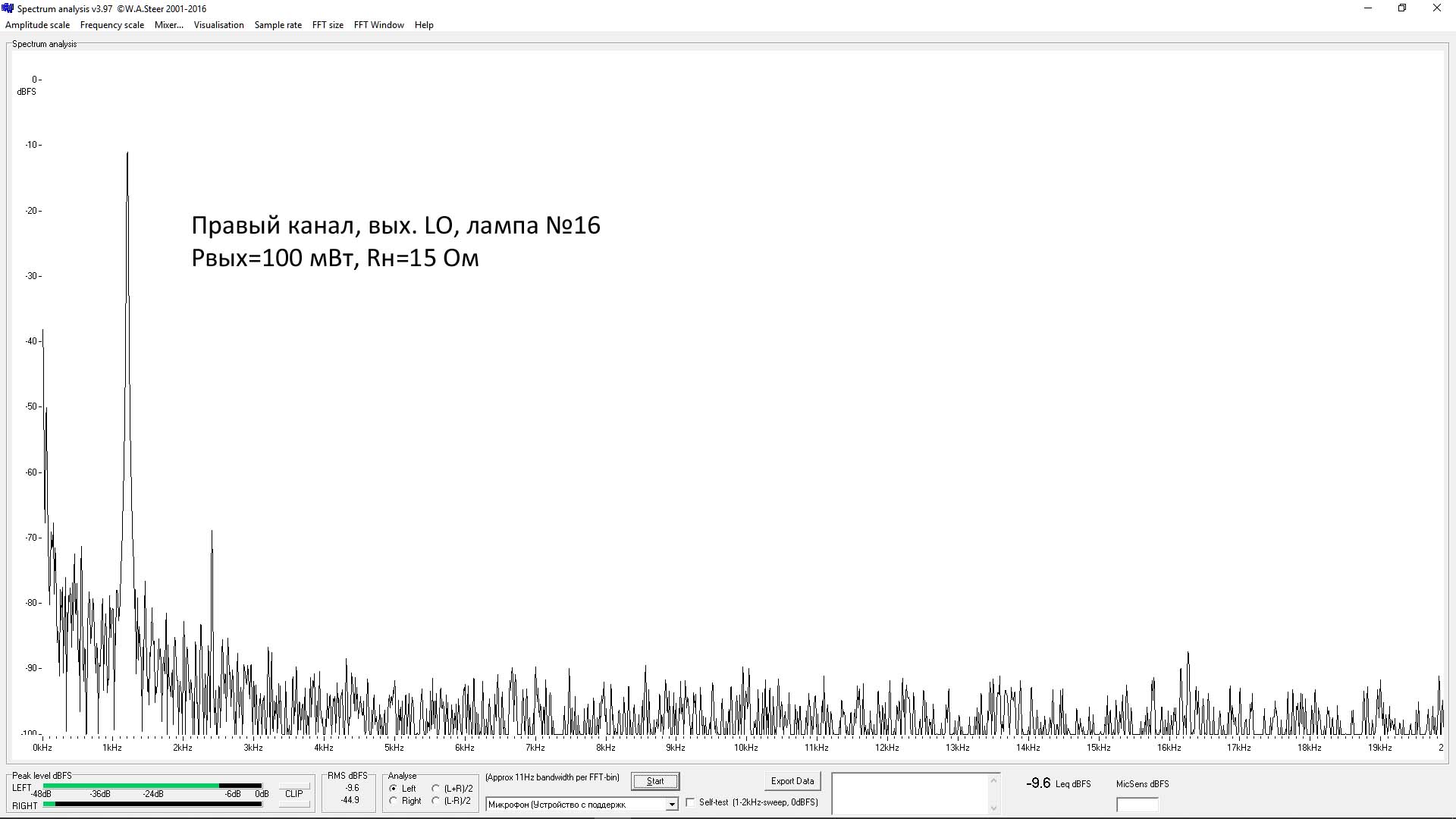Click the CLIP indicator button
This screenshot has width=1456, height=819.
pos(293,794)
